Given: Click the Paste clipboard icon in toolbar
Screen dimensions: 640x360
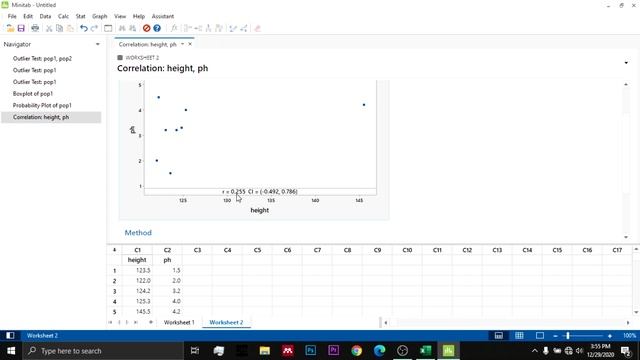Looking at the screenshot, I should 70,28.
